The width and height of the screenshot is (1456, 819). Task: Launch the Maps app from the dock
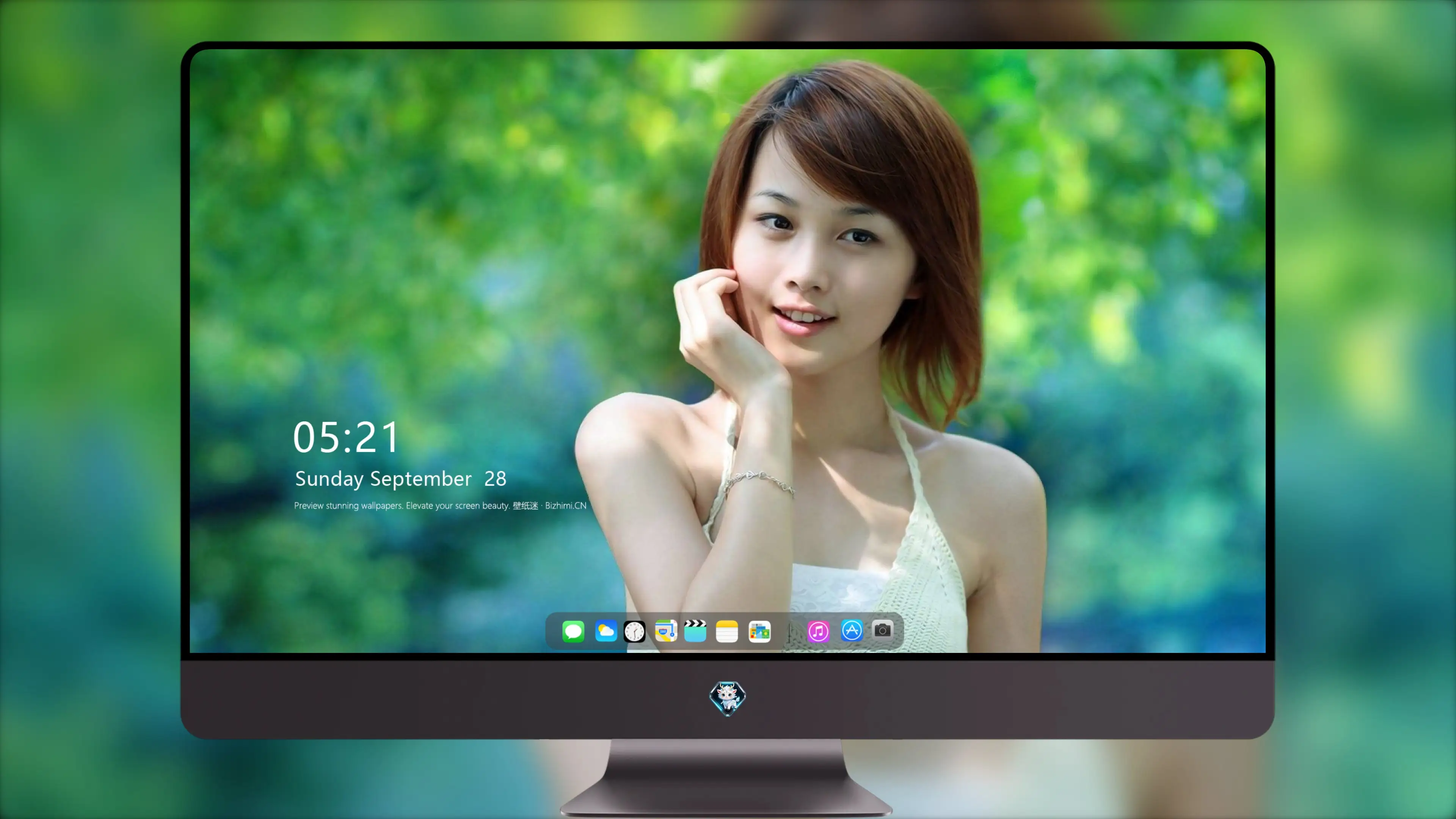click(x=666, y=631)
